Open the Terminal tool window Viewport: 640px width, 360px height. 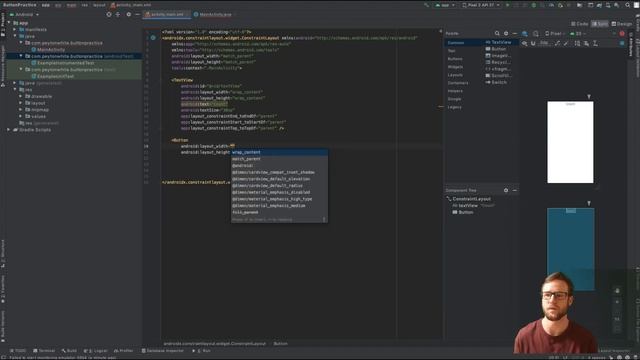tap(44, 351)
